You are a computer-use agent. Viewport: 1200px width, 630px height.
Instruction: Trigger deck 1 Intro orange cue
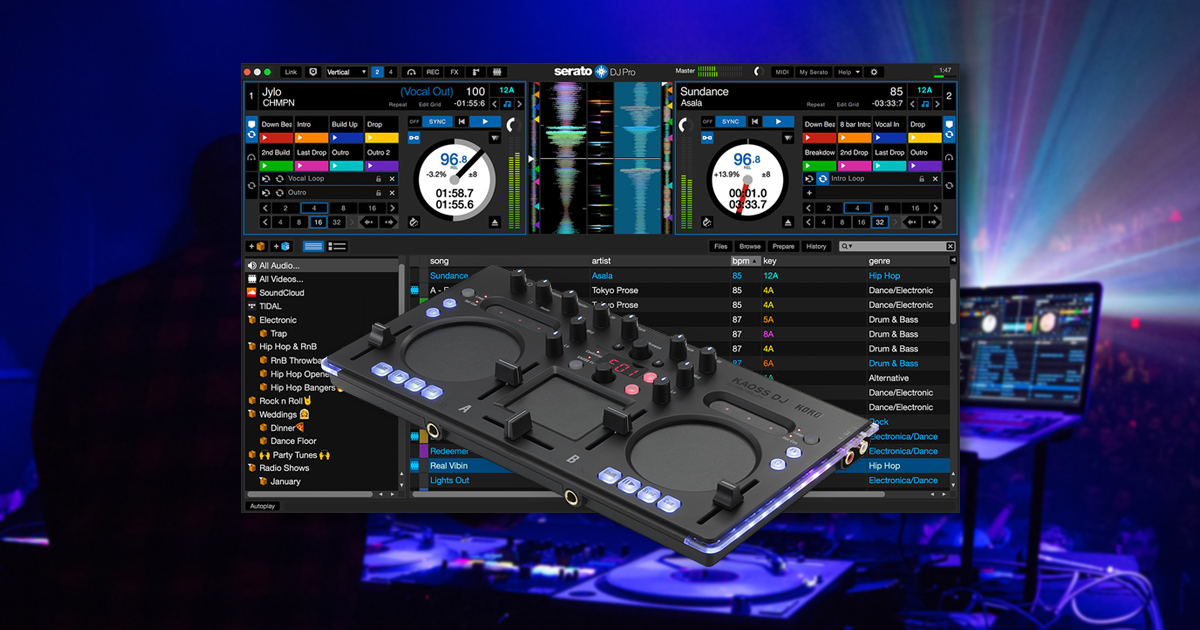(x=312, y=138)
